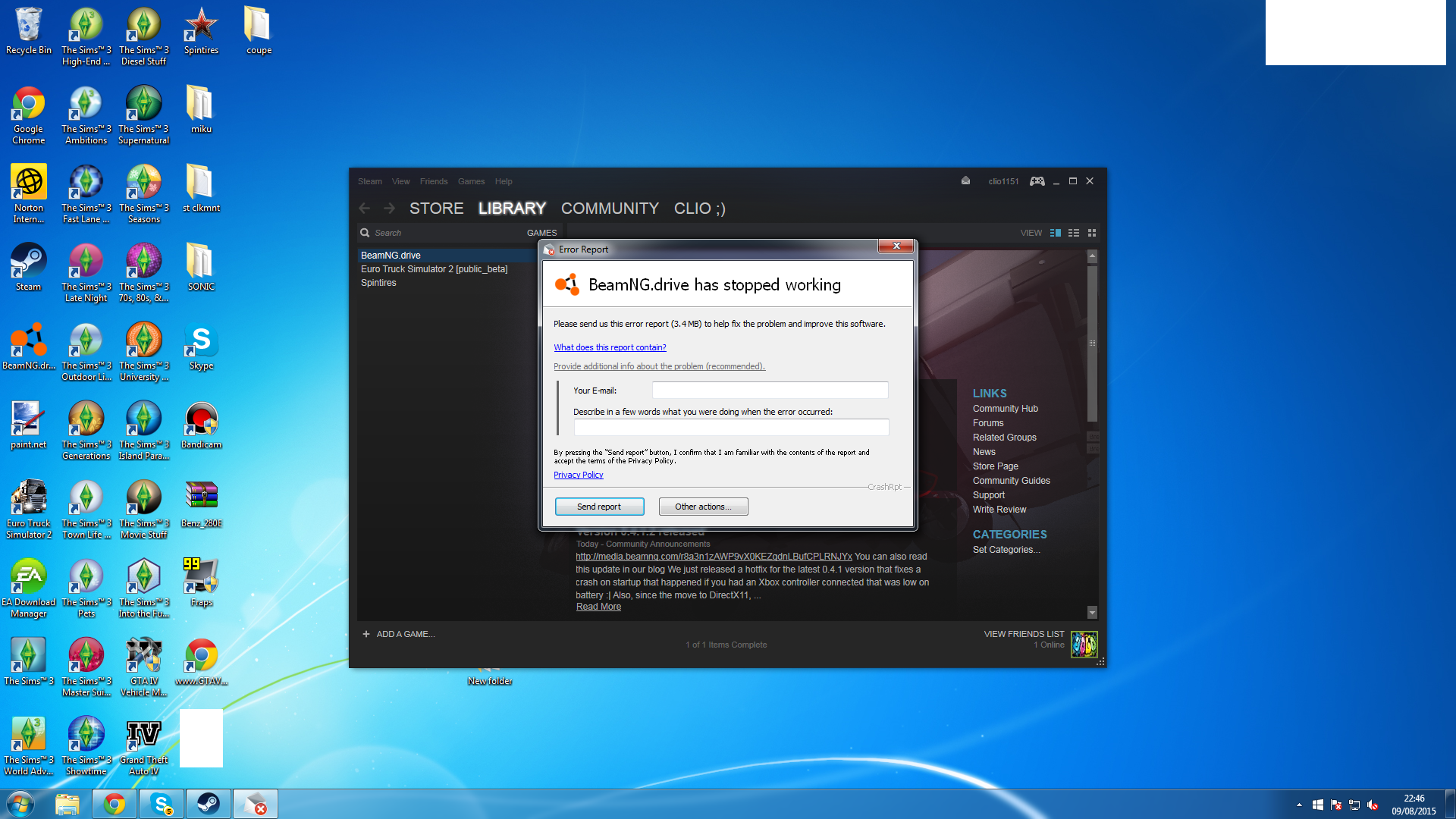Open Steam inbox envelope icon
The height and width of the screenshot is (819, 1456).
(x=965, y=181)
